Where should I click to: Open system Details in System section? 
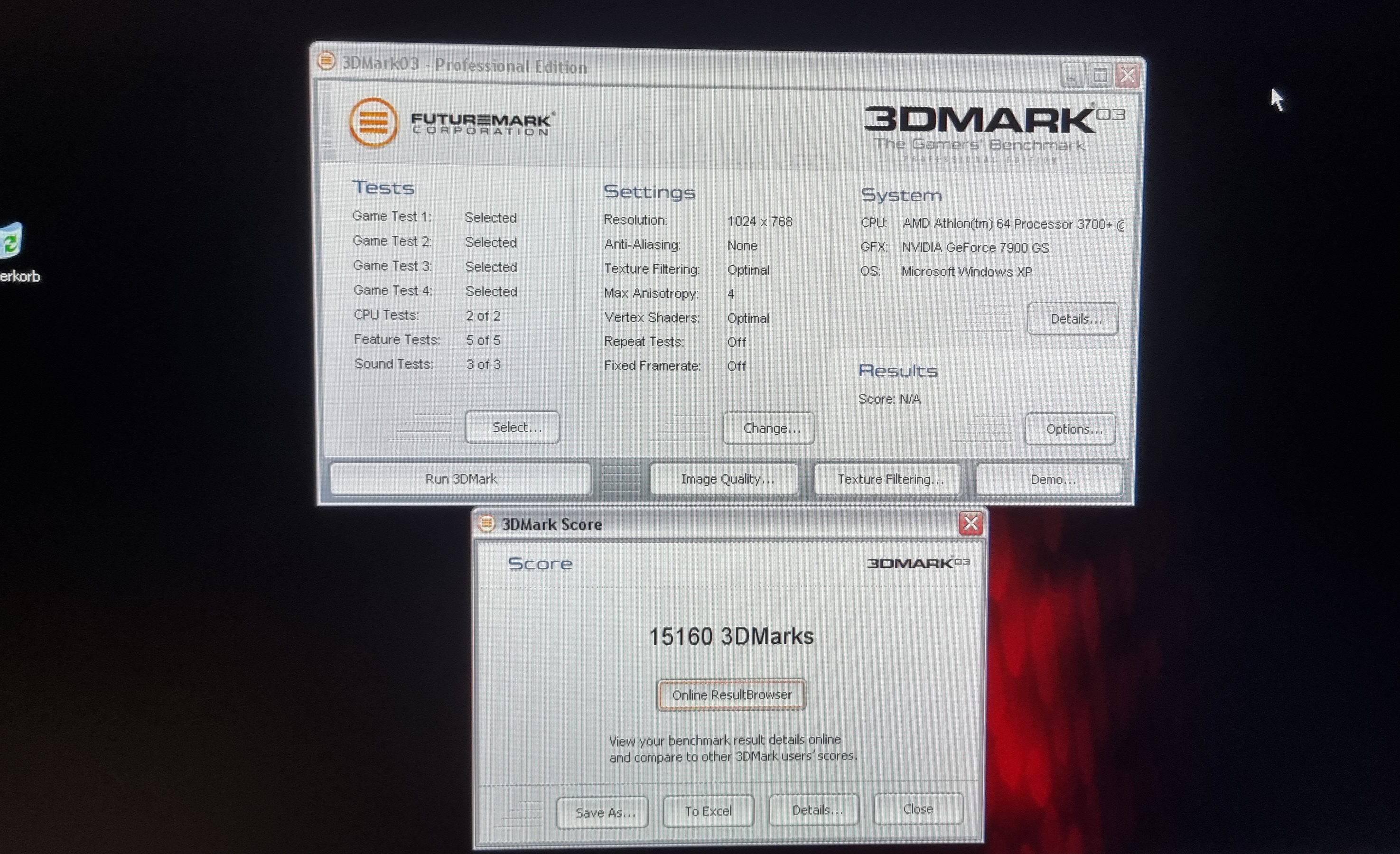(1073, 319)
